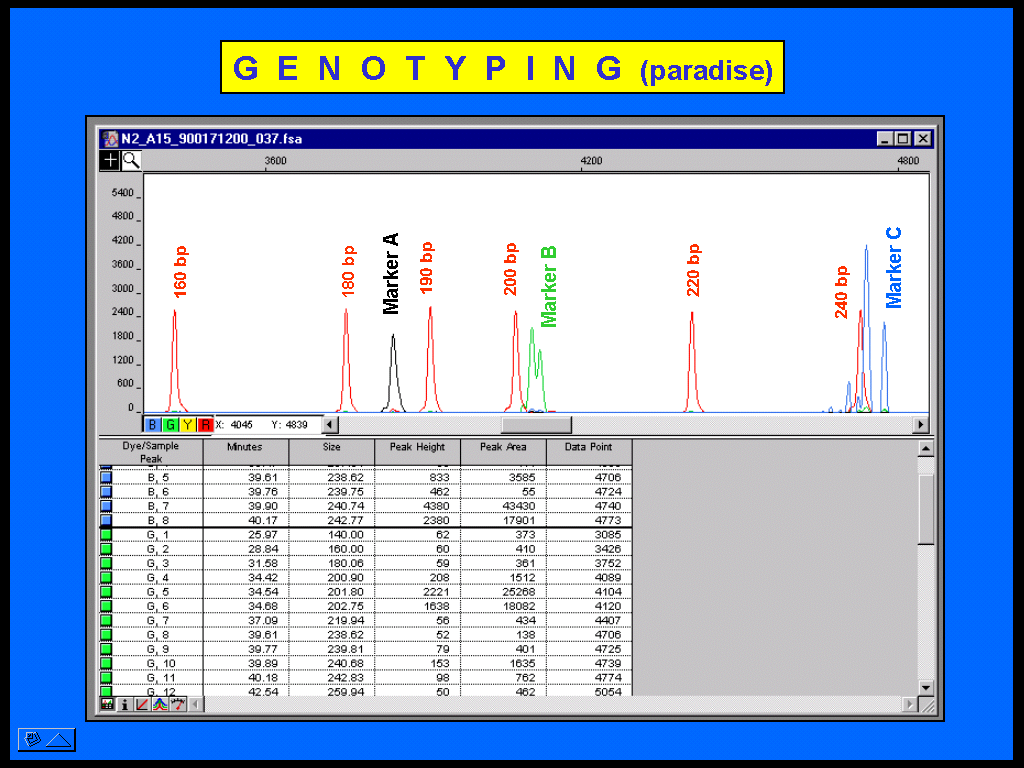The image size is (1024, 768).
Task: Select the magnifying glass zoom tool
Action: pyautogui.click(x=130, y=159)
